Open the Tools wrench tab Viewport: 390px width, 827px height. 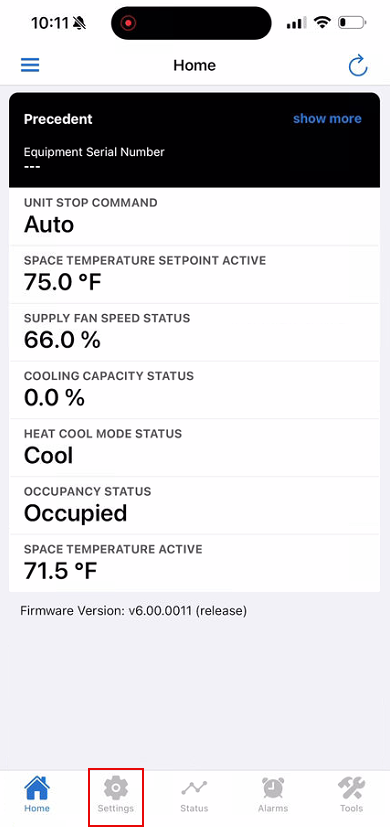point(351,797)
